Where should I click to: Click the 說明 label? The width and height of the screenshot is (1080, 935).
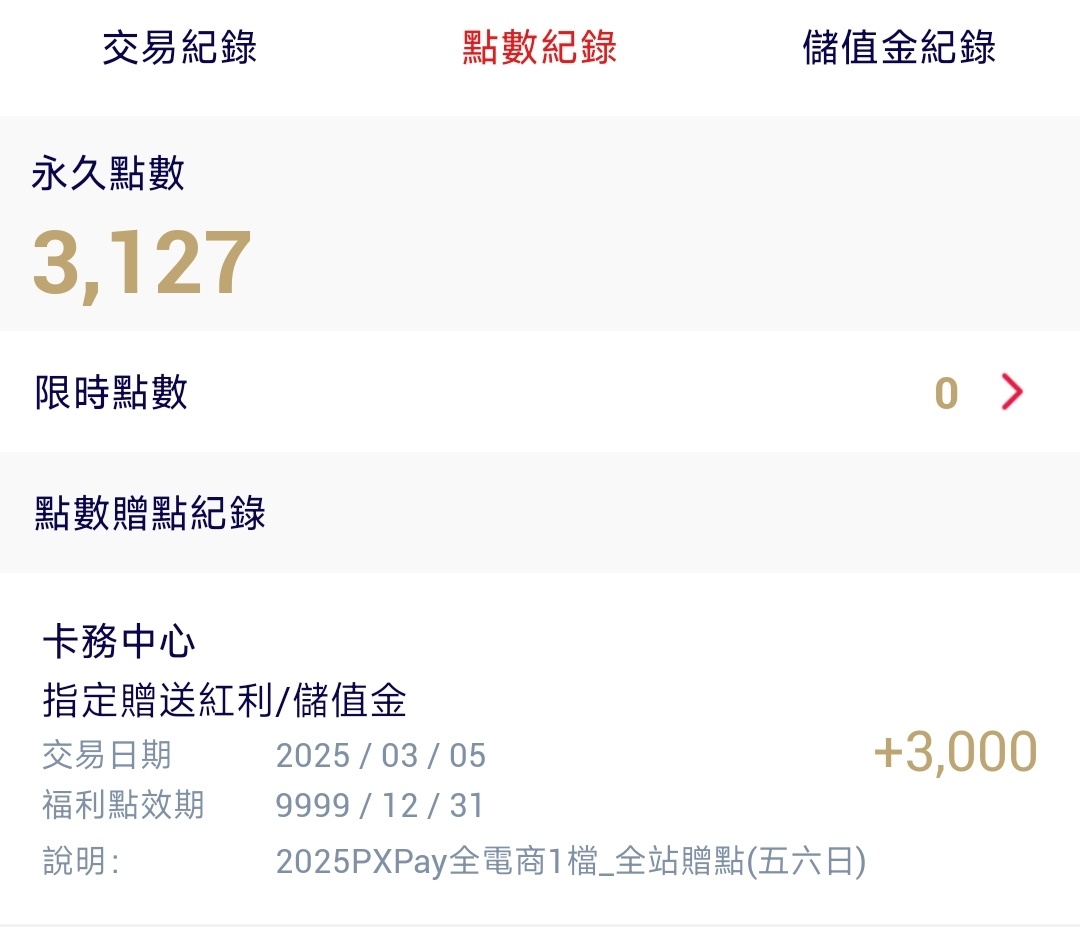point(81,862)
